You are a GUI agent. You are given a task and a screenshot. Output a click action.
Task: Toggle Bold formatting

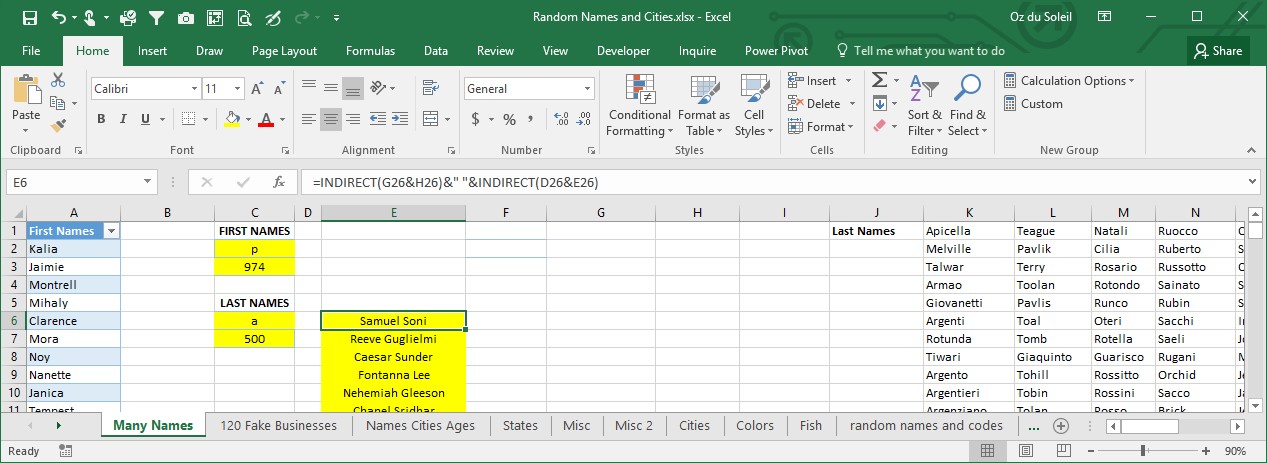point(101,120)
